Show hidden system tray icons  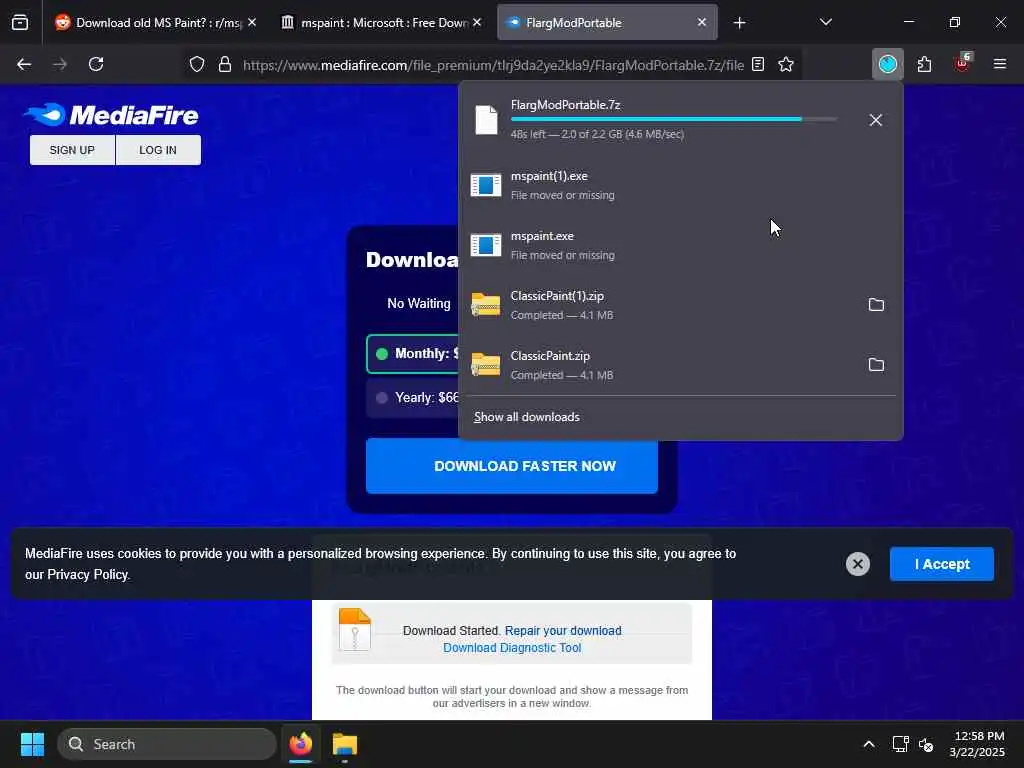[x=869, y=744]
